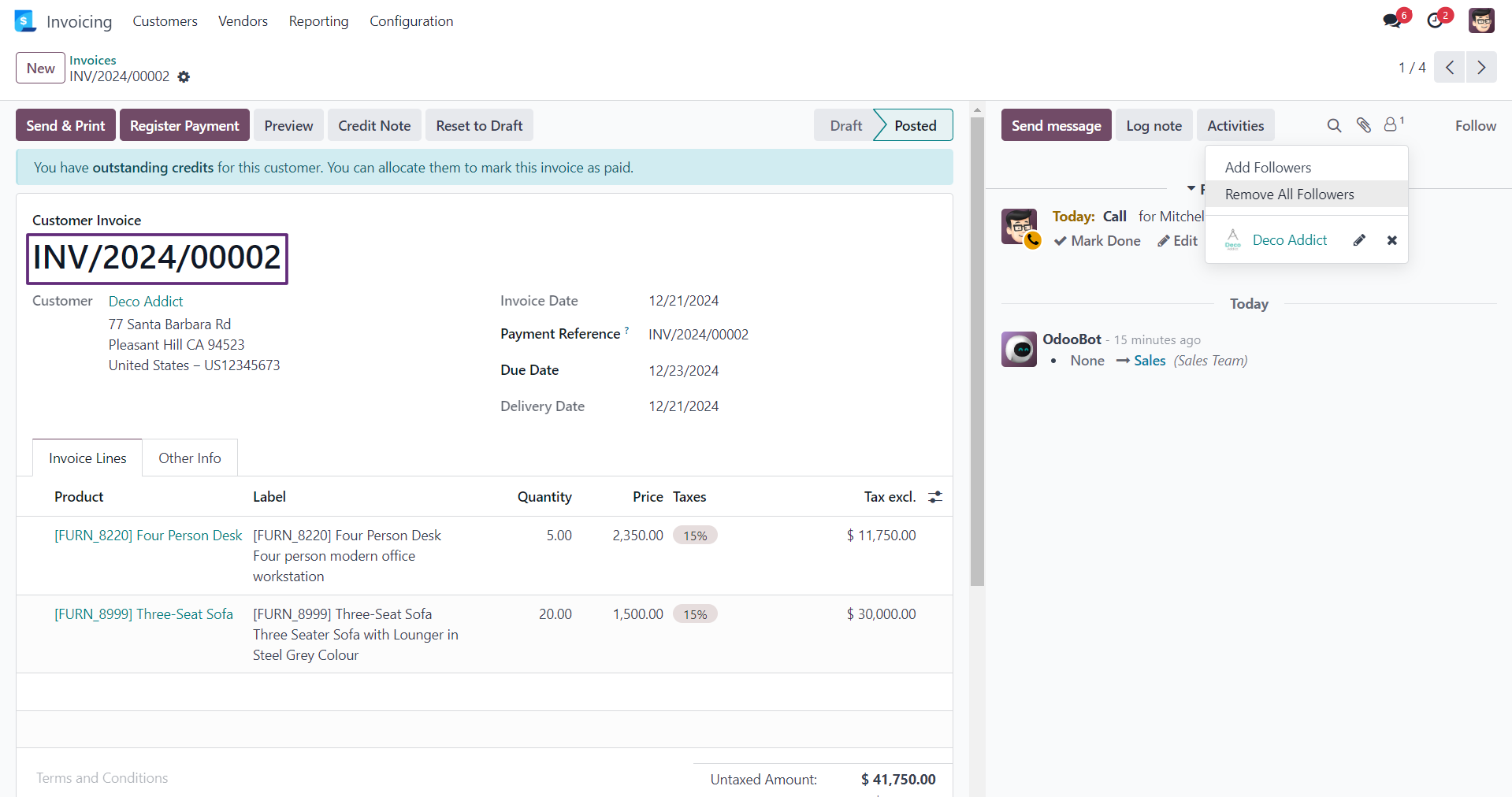This screenshot has height=797, width=1512.
Task: Go to the previous record arrow
Action: tap(1449, 68)
